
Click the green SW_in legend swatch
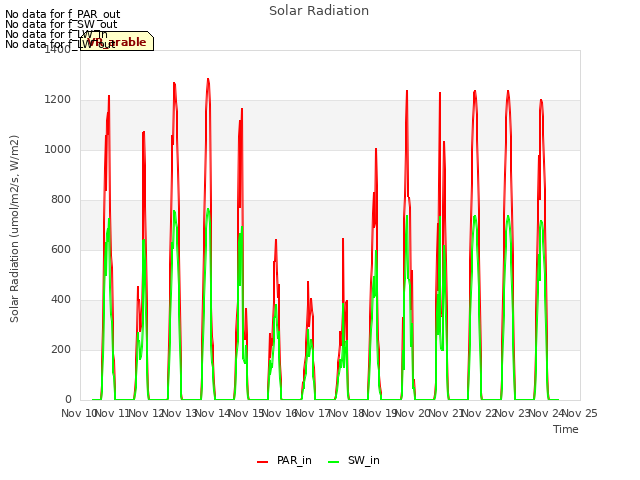[x=333, y=462]
